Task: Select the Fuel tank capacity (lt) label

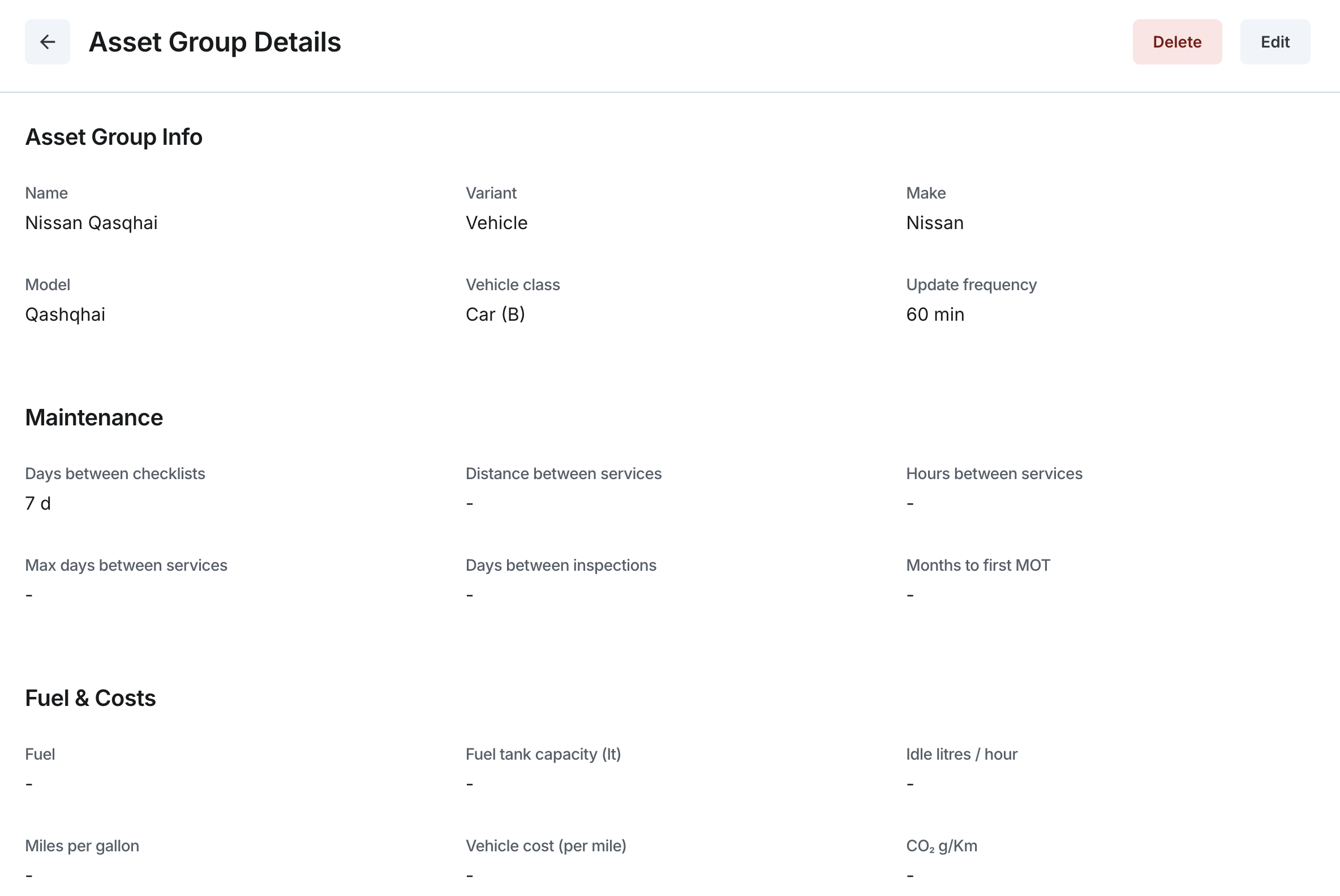Action: pyautogui.click(x=543, y=754)
